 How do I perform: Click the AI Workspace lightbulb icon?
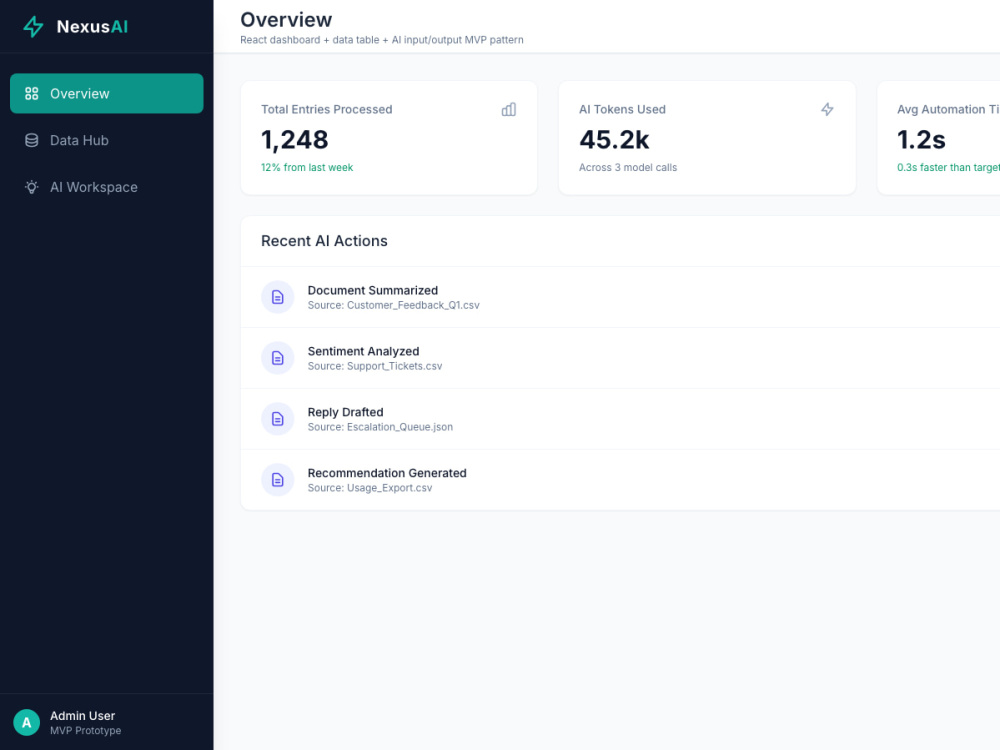click(x=31, y=187)
